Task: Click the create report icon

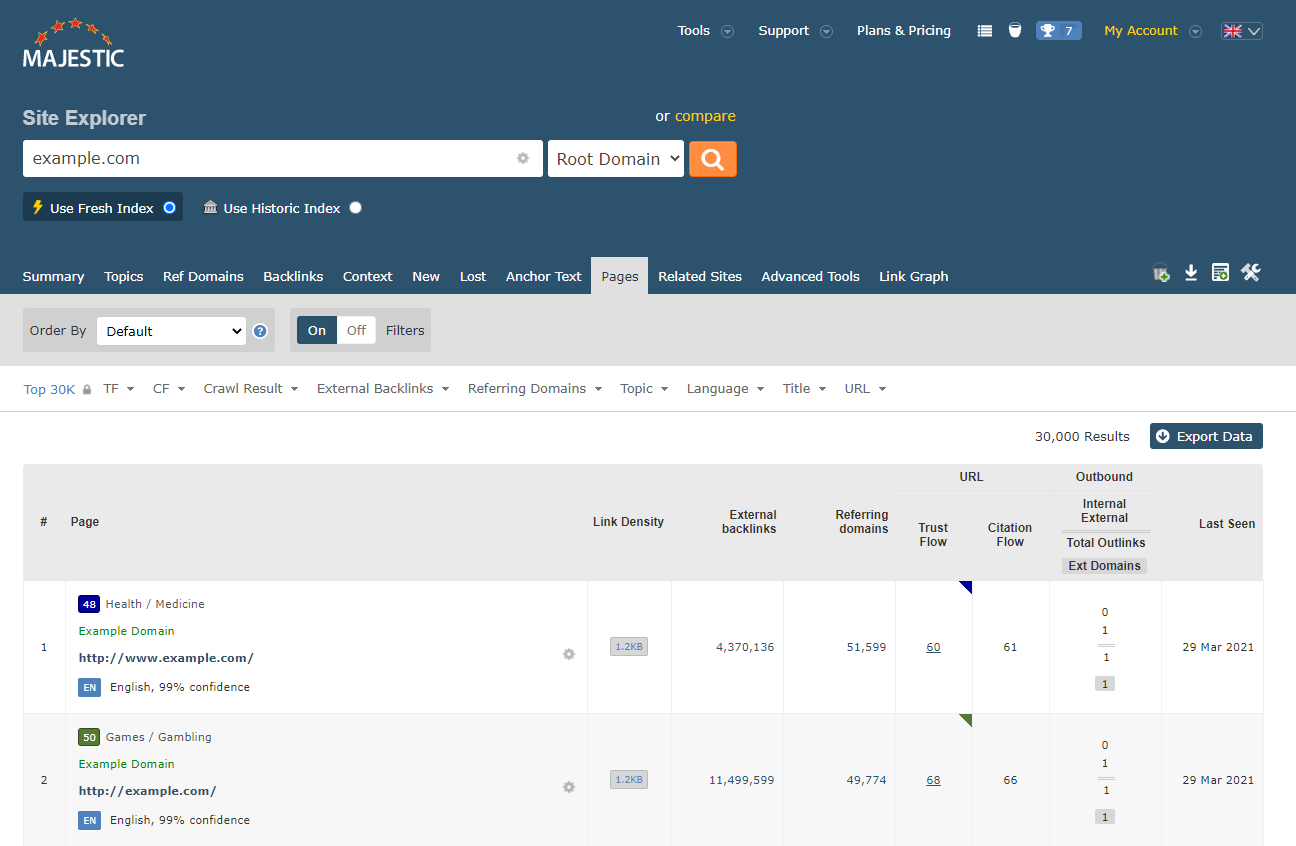Action: [1220, 273]
